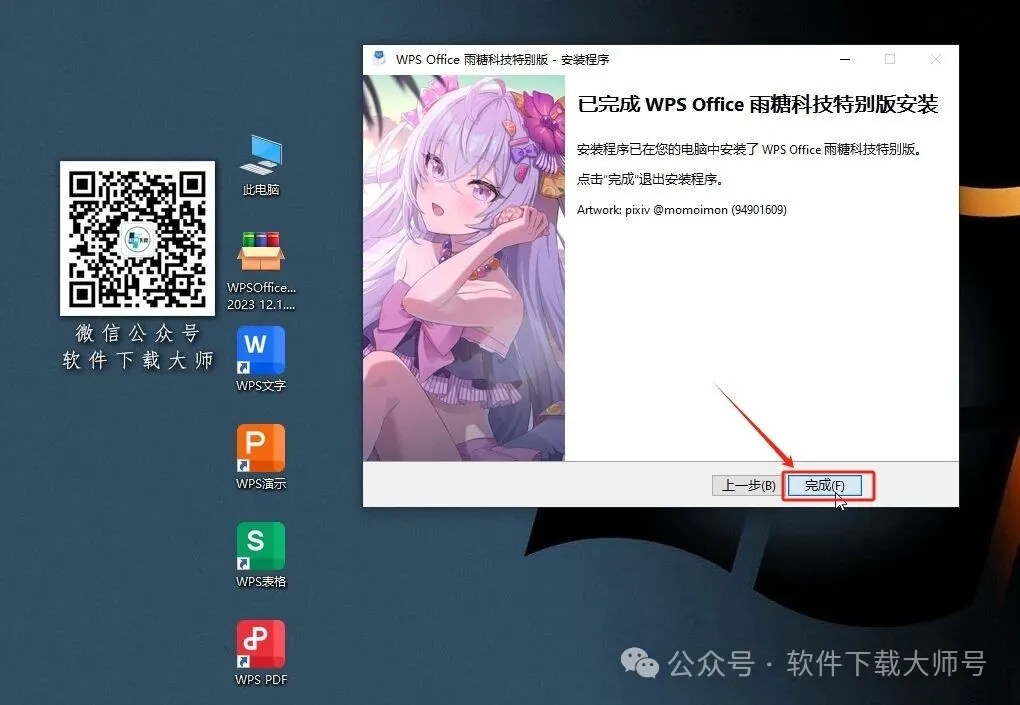Click the WPS icon in the installer title bar
The width and height of the screenshot is (1020, 705).
378,59
